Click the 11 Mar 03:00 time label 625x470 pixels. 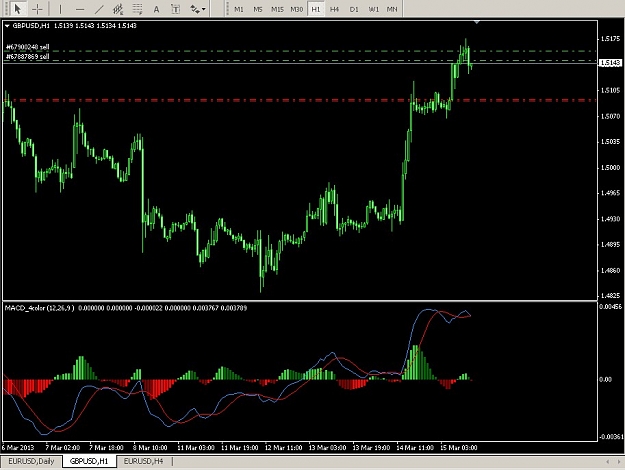point(196,448)
